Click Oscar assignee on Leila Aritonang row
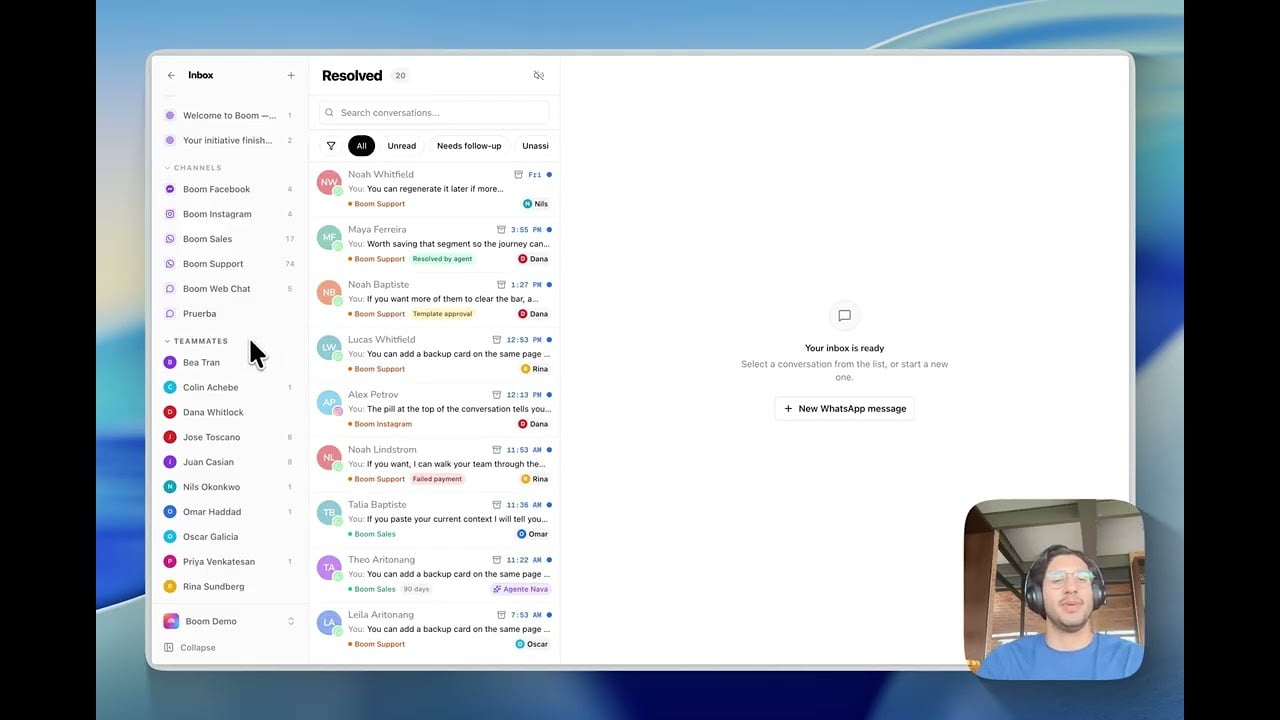The image size is (1280, 720). (x=532, y=644)
